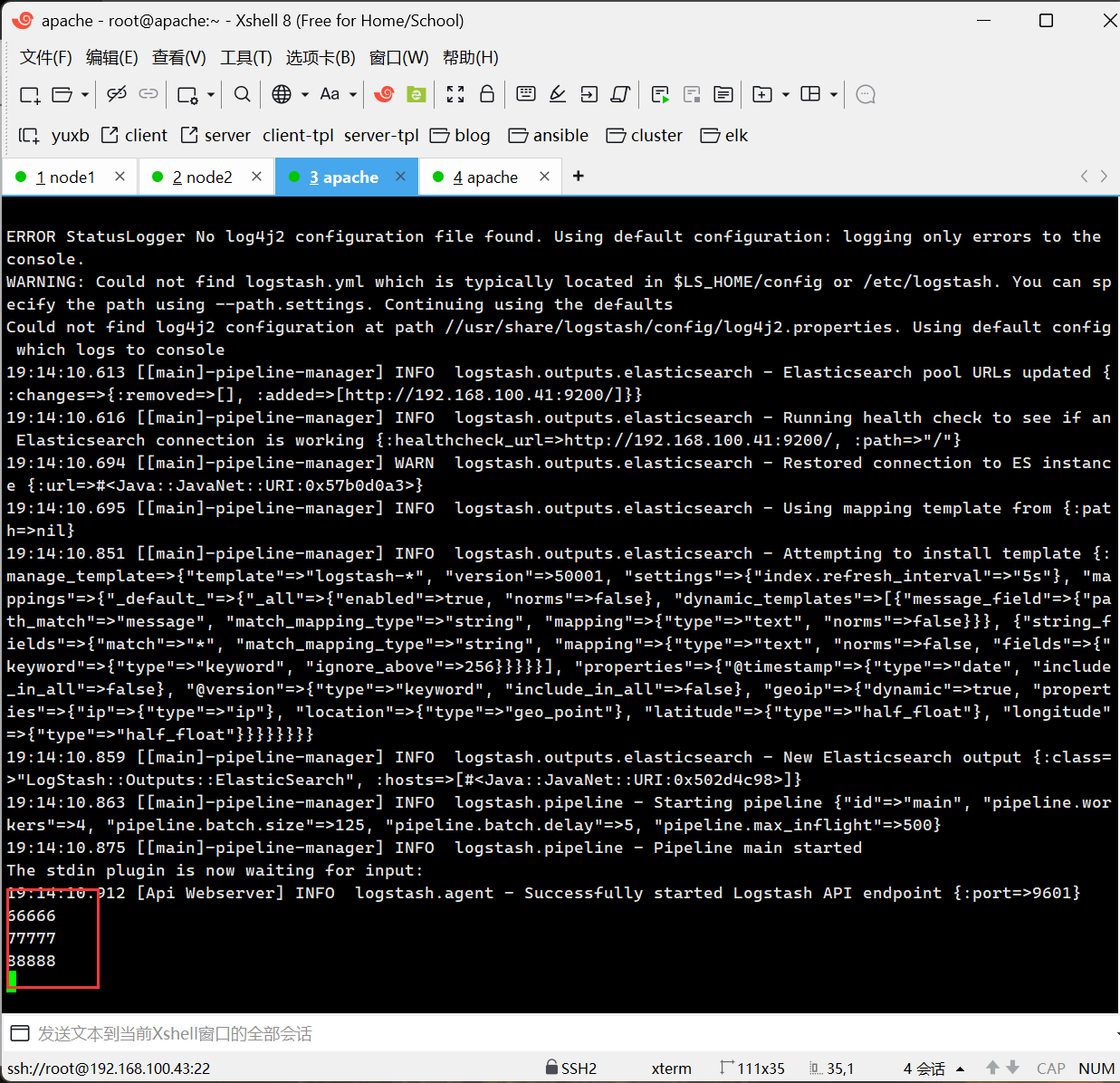
Task: Open the blog folder link
Action: point(460,136)
